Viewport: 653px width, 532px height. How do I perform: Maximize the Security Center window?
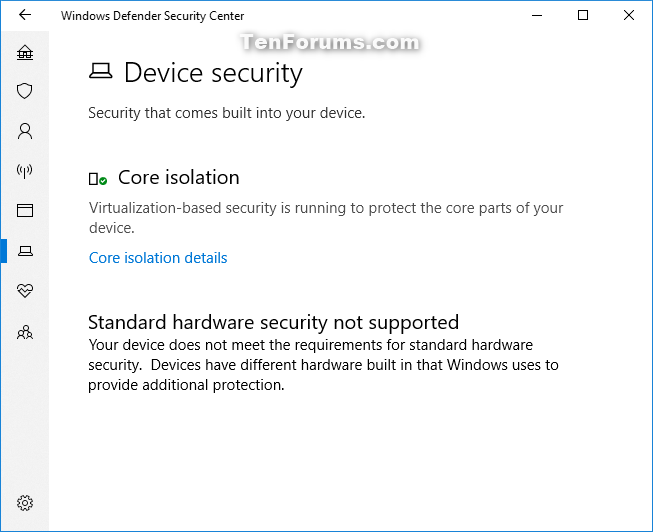(583, 15)
